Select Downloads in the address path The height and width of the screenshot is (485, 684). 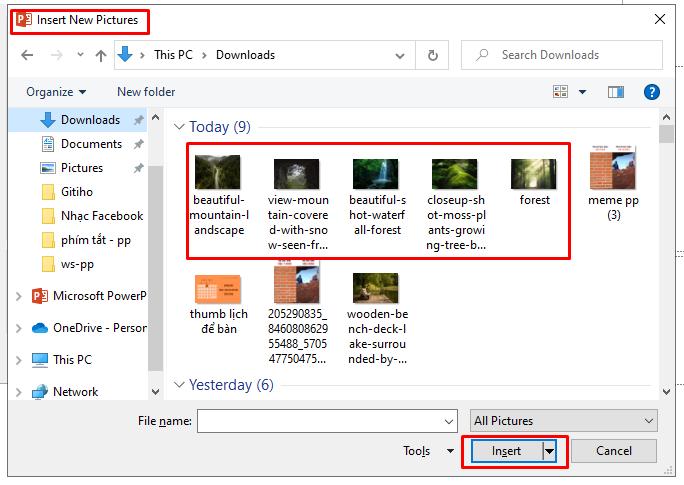(246, 55)
